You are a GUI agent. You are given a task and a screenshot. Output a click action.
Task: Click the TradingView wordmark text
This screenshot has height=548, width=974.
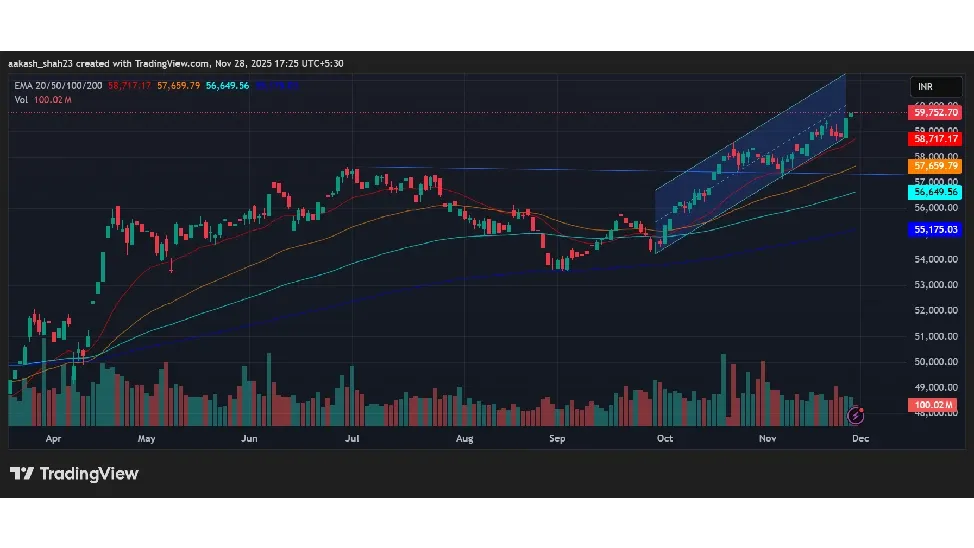(x=88, y=474)
